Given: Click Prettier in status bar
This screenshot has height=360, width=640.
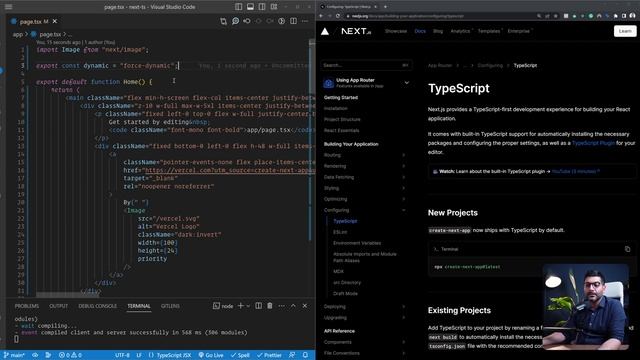Looking at the screenshot, I should pos(269,356).
